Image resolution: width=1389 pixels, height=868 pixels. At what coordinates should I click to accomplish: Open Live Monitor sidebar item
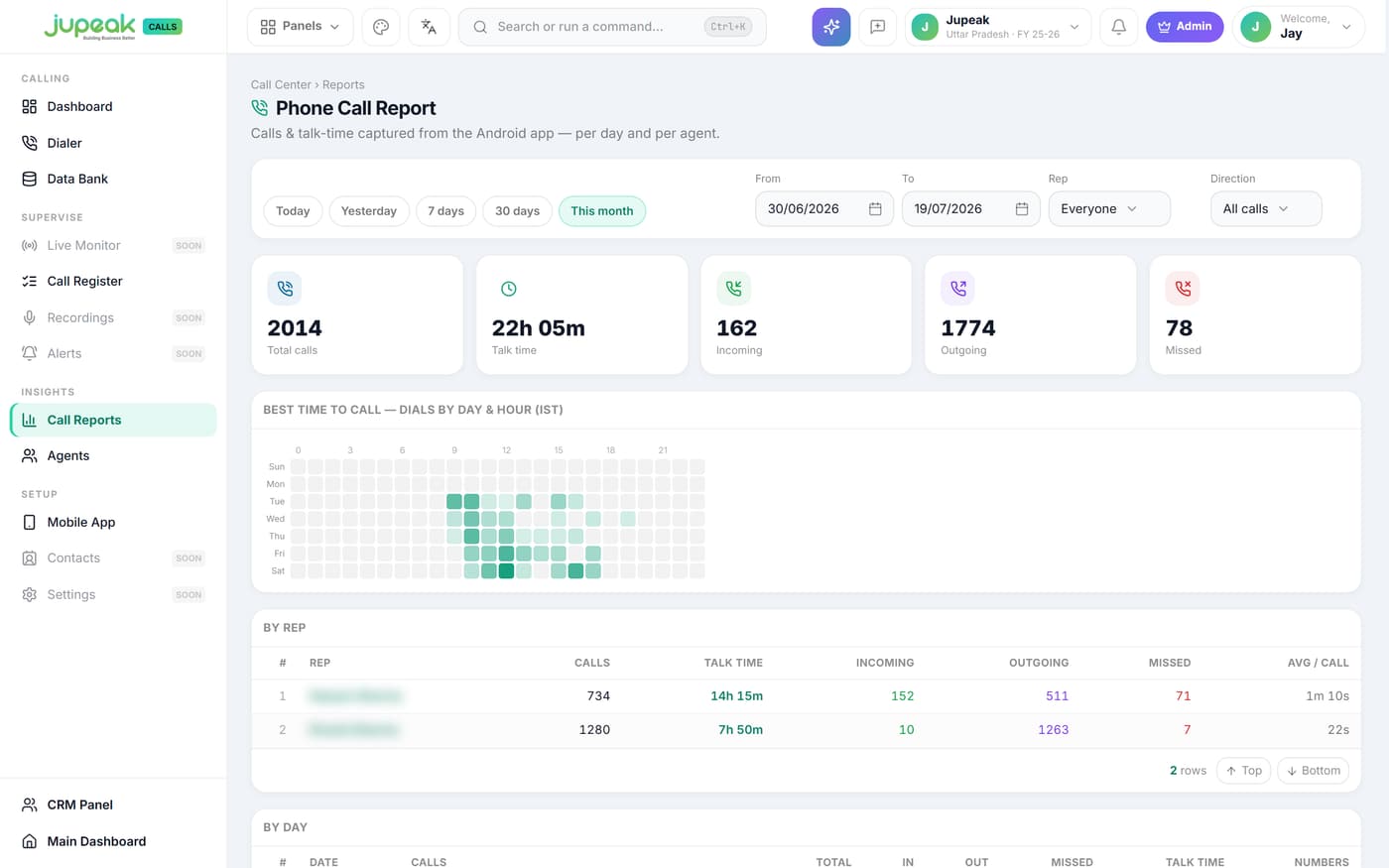click(113, 245)
